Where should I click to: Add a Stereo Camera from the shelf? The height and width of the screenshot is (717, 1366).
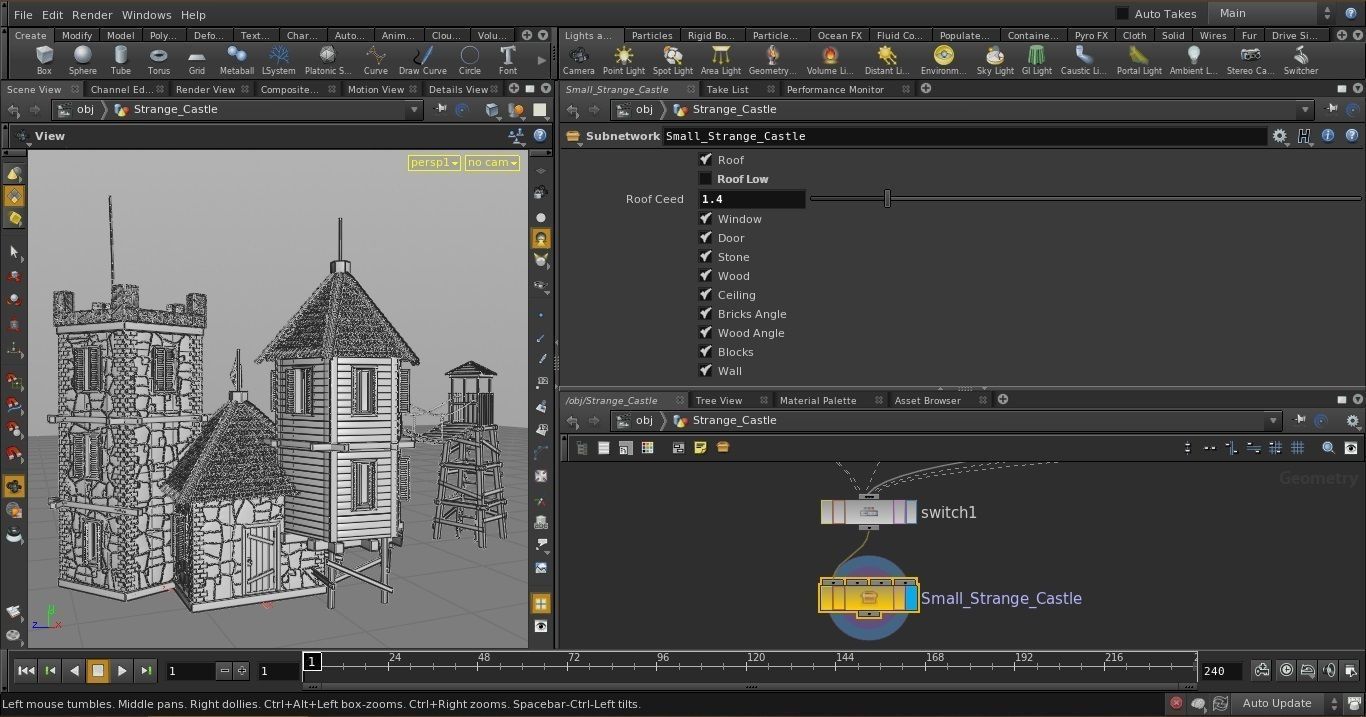pos(1250,59)
